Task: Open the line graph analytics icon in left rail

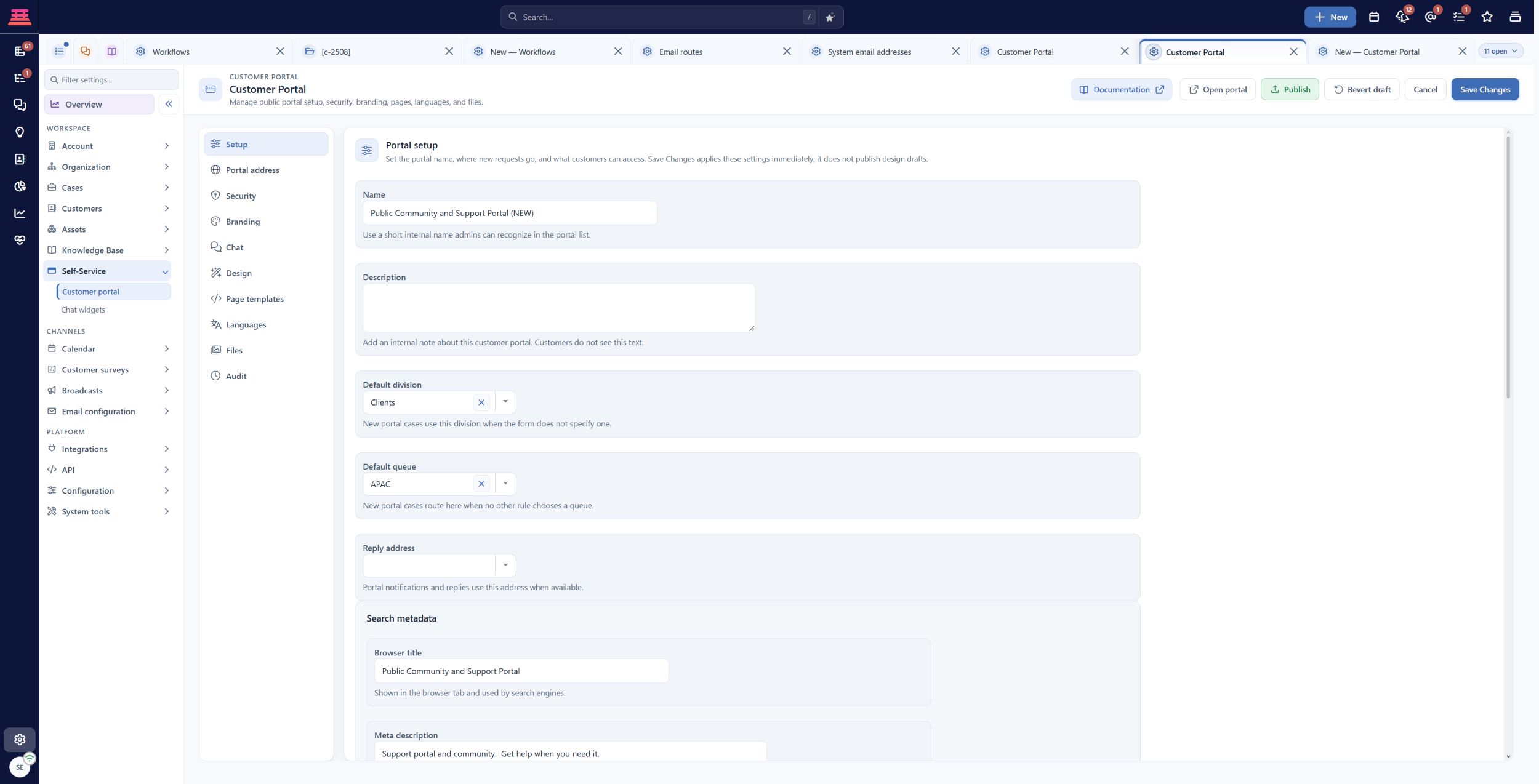Action: 20,213
